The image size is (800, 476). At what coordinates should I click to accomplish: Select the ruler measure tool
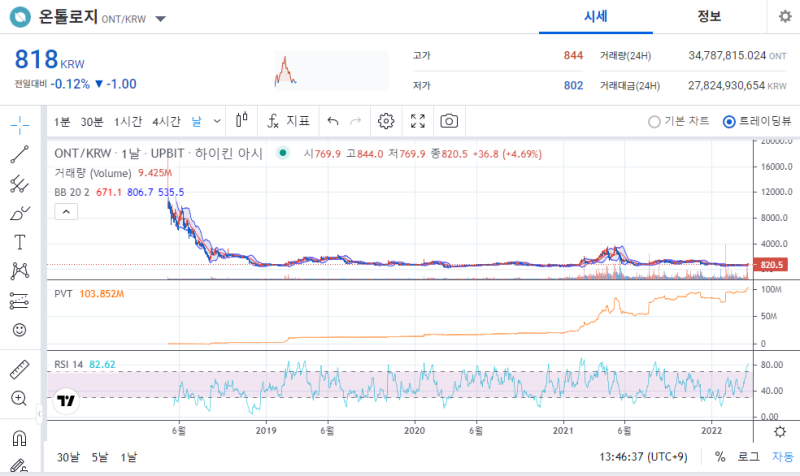click(x=20, y=369)
